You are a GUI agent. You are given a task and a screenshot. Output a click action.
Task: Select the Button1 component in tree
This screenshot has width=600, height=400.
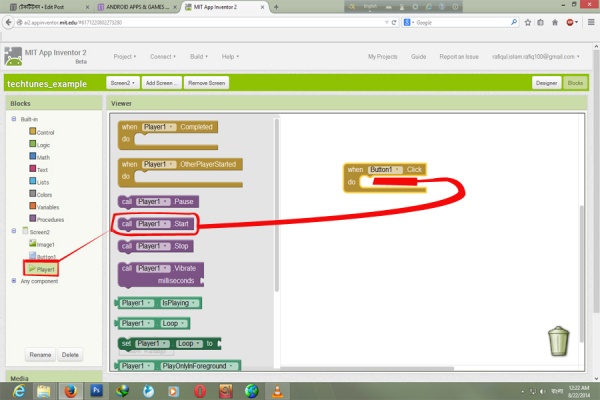43,256
